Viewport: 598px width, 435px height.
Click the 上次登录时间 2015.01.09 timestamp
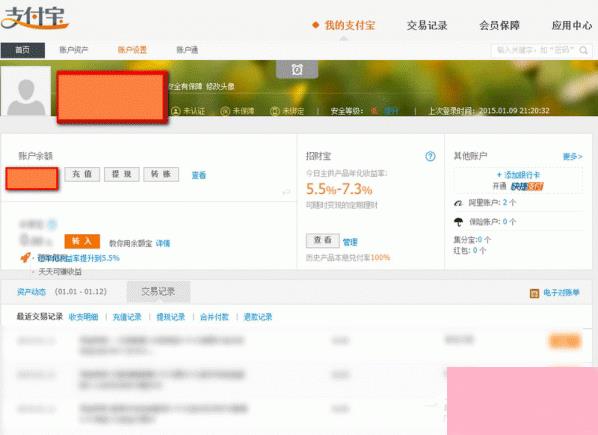point(489,111)
